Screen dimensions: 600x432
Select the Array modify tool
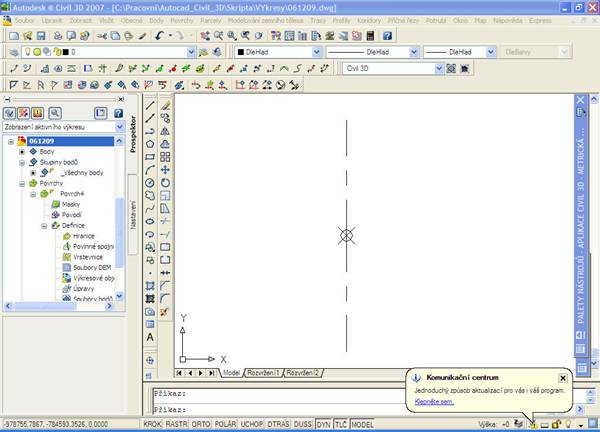pyautogui.click(x=165, y=157)
